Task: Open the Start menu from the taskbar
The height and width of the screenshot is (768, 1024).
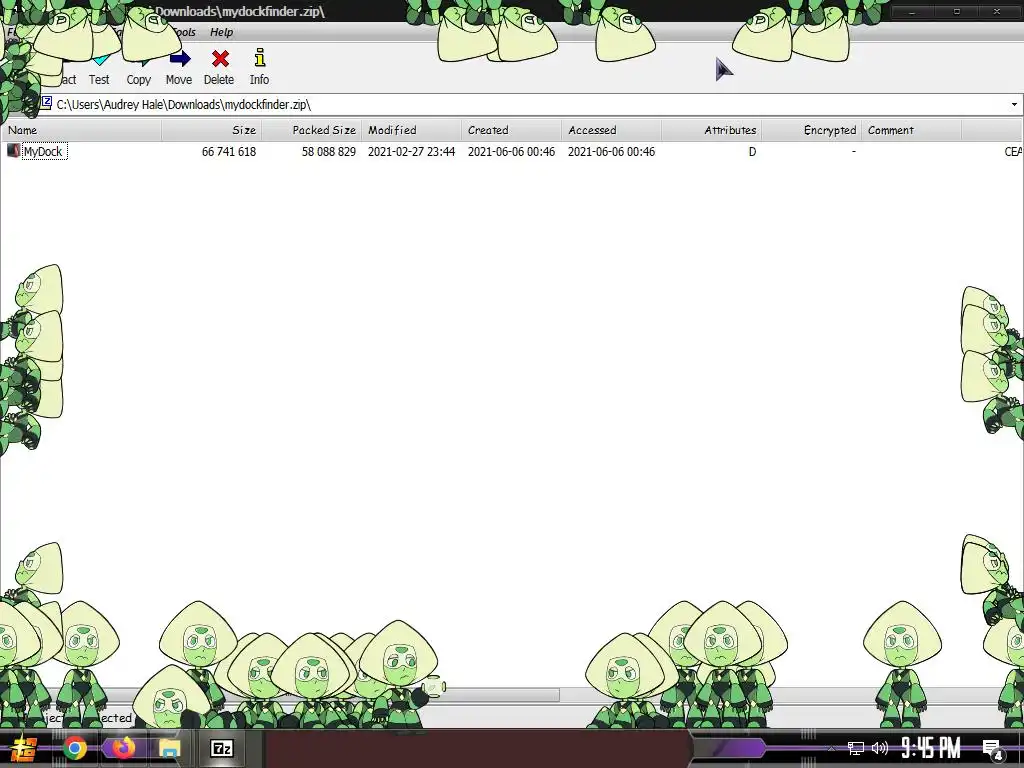Action: pos(24,748)
